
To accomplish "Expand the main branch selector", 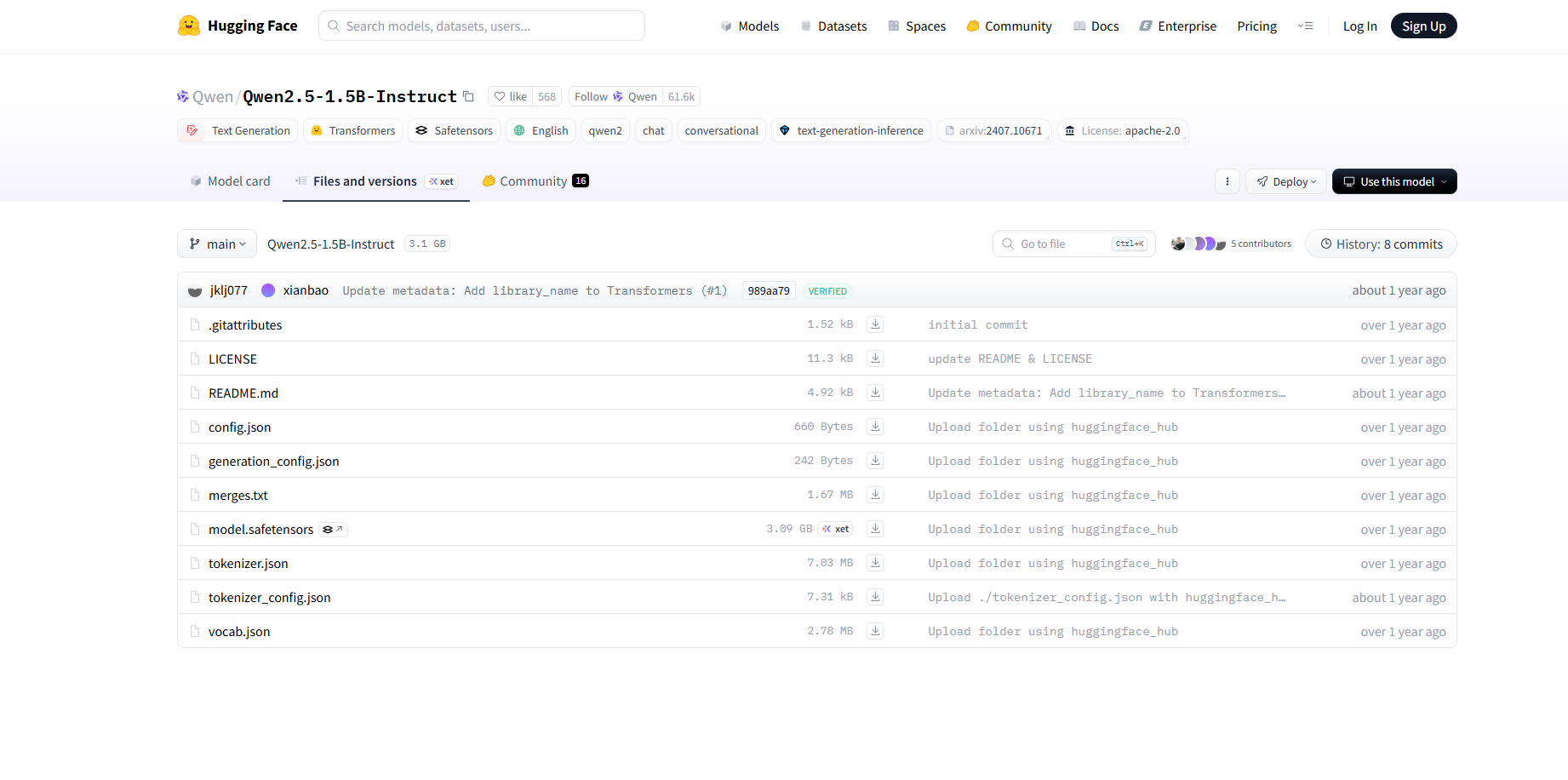I will (x=217, y=244).
